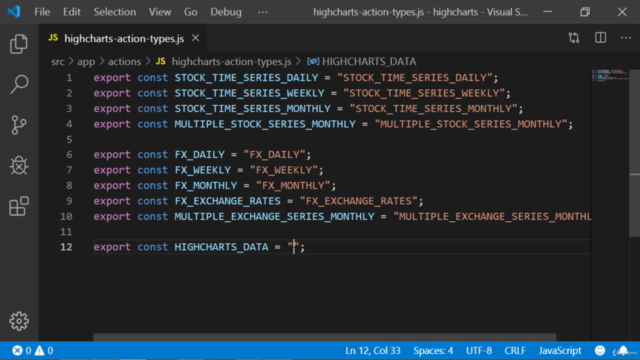Click the app breadcrumb segment
This screenshot has height=360, width=640.
86,62
